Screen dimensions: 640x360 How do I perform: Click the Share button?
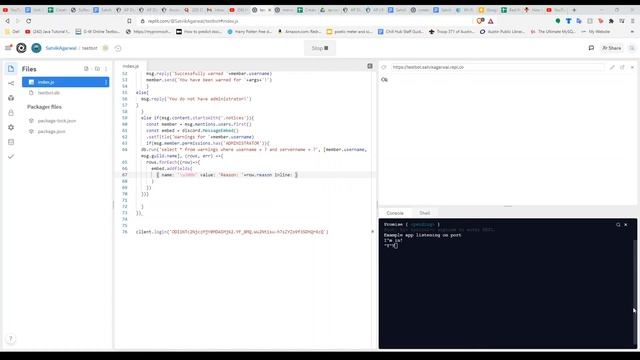(612, 48)
